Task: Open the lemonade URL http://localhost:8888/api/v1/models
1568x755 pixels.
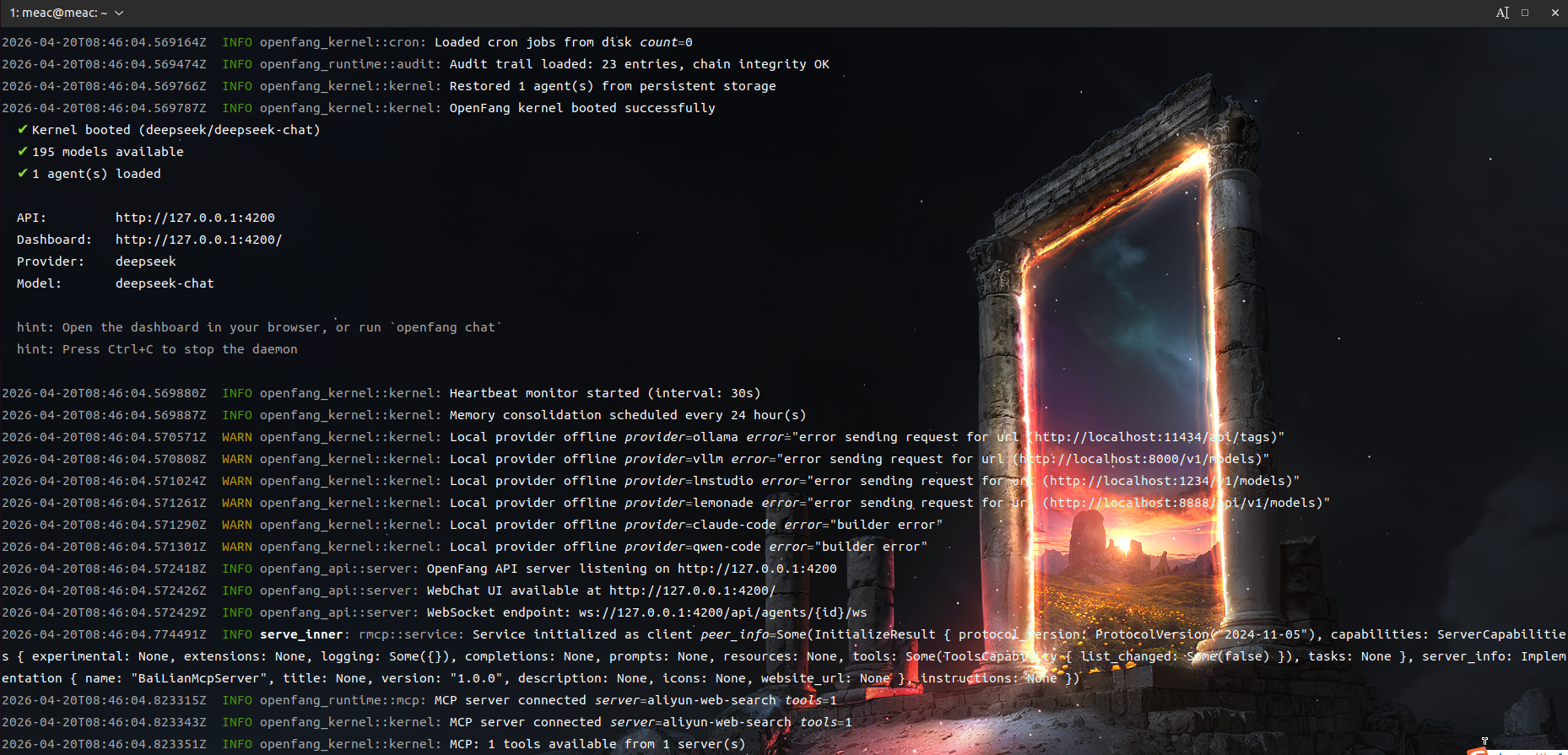Action: pos(1183,503)
